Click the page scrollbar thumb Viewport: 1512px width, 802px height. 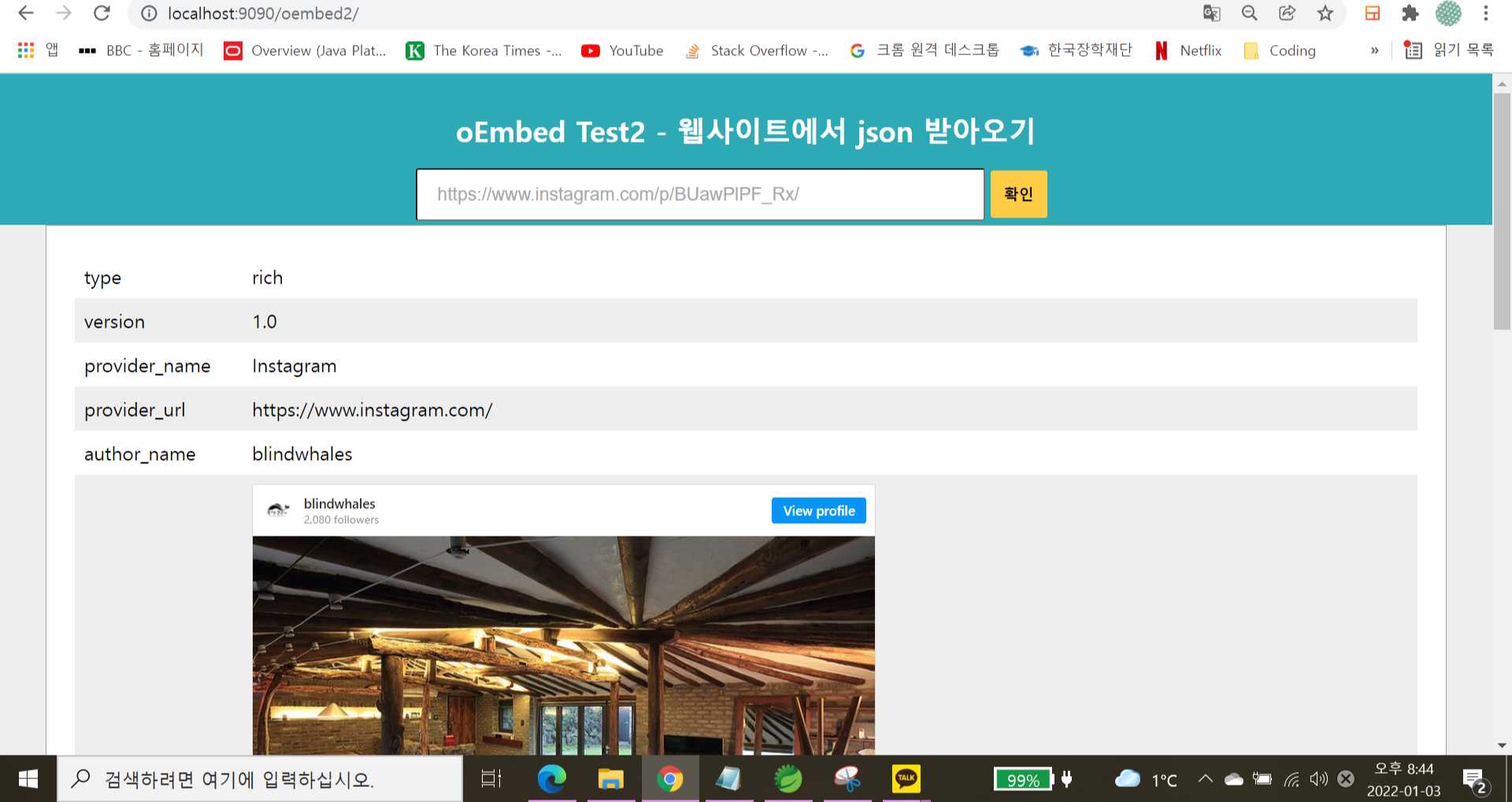point(1502,211)
